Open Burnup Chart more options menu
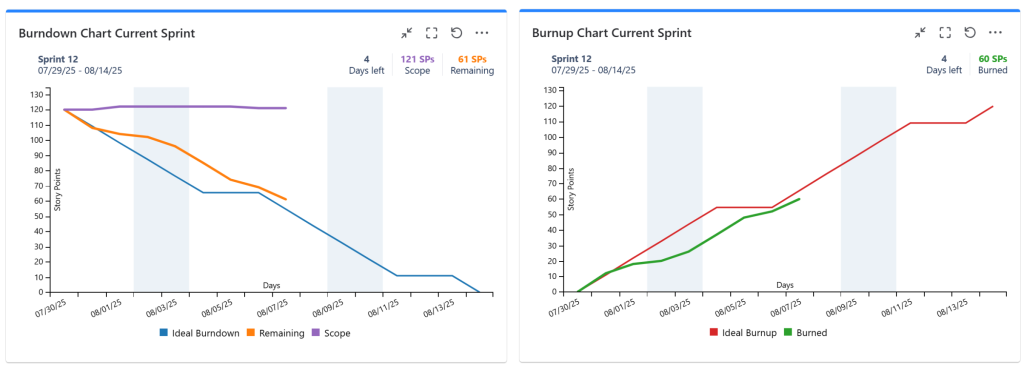1024x367 pixels. [995, 33]
